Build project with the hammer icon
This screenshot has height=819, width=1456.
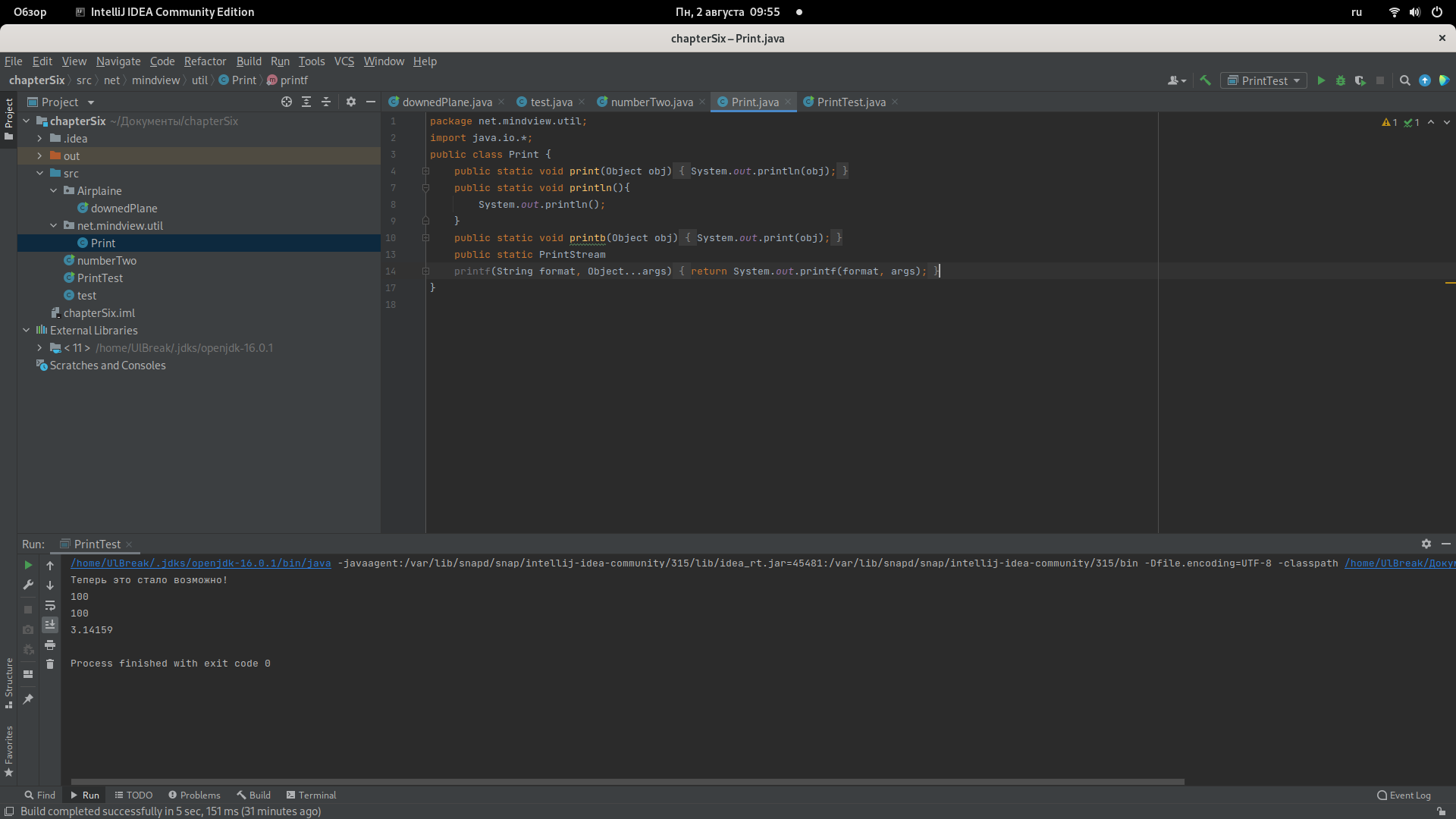click(x=1205, y=80)
